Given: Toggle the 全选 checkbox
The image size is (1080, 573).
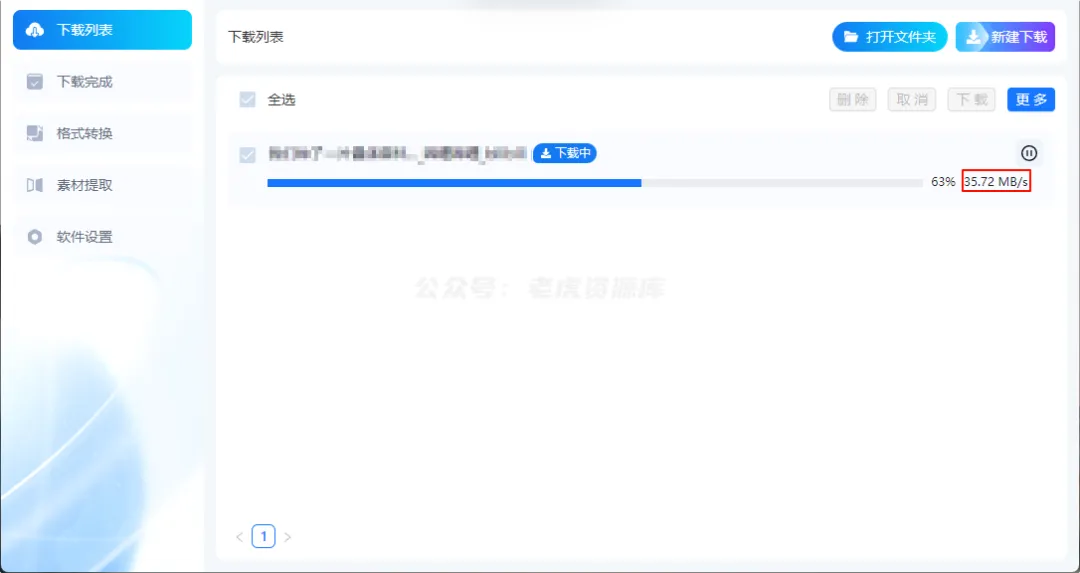Looking at the screenshot, I should coord(247,100).
